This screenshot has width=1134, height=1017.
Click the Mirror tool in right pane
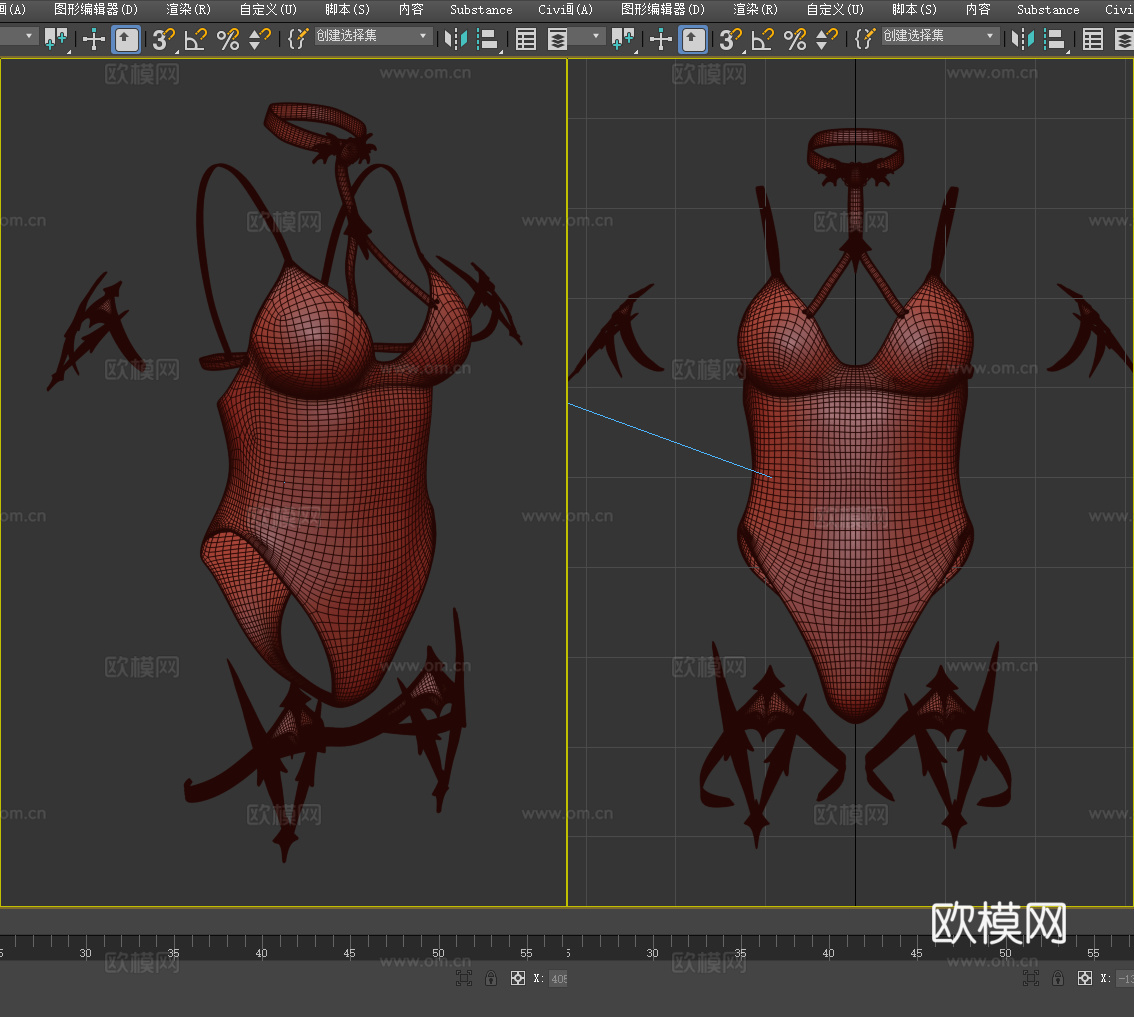pos(1022,39)
